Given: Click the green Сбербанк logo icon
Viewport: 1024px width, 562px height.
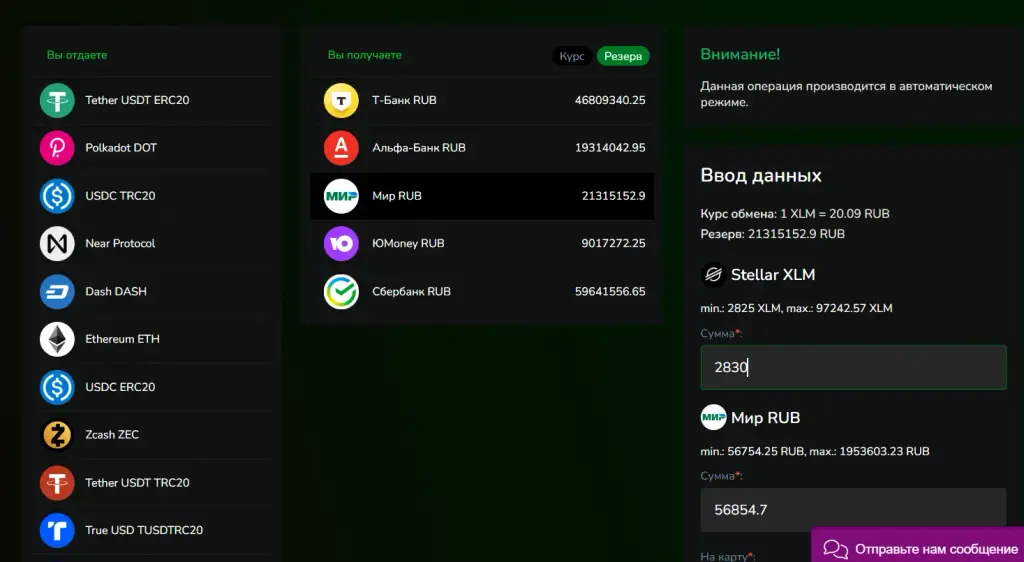Looking at the screenshot, I should pyautogui.click(x=341, y=292).
